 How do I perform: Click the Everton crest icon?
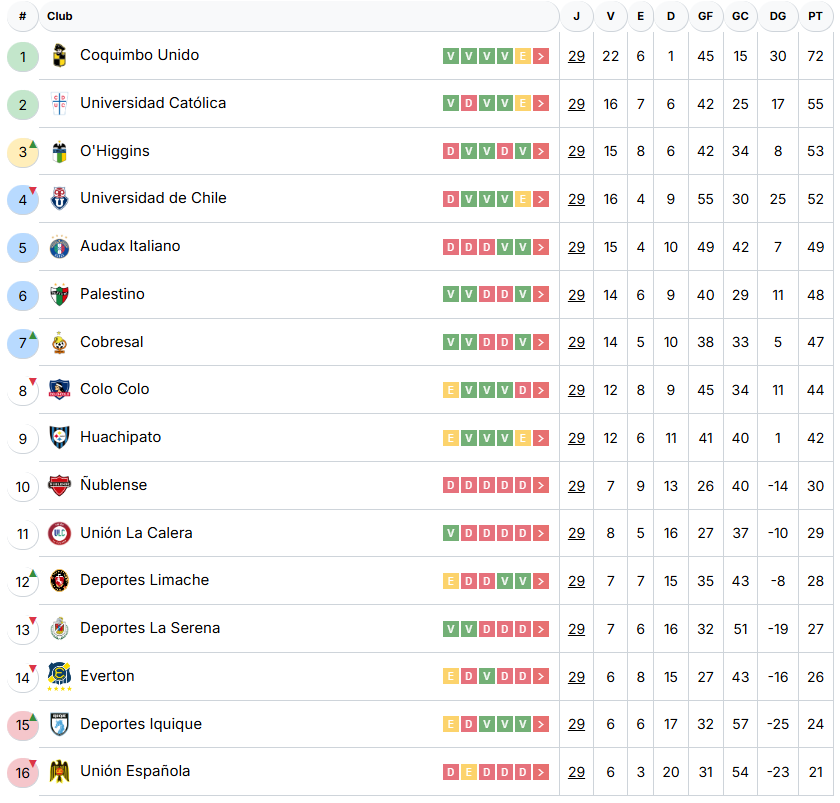(60, 676)
